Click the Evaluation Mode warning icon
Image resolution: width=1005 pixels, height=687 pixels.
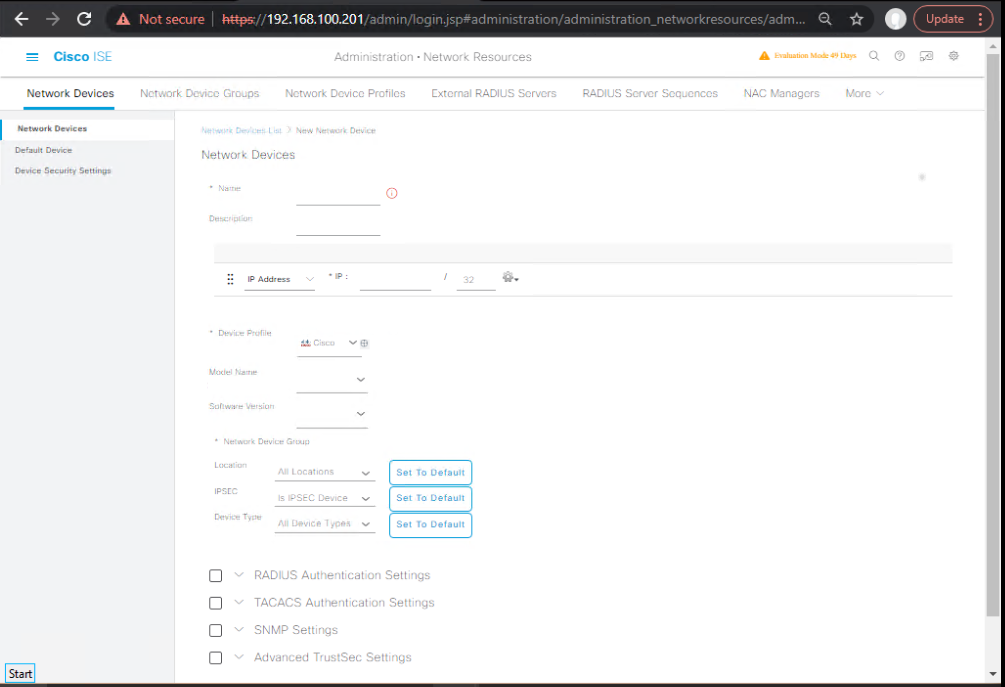[764, 56]
